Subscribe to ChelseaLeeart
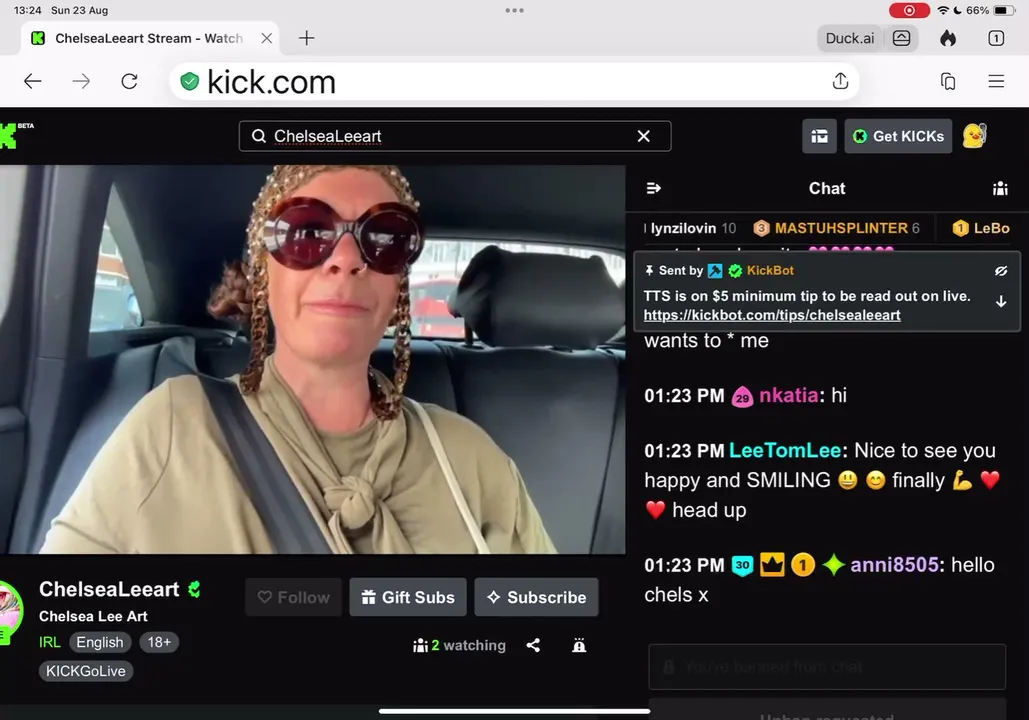Screen dimensions: 1029x720 click(536, 597)
